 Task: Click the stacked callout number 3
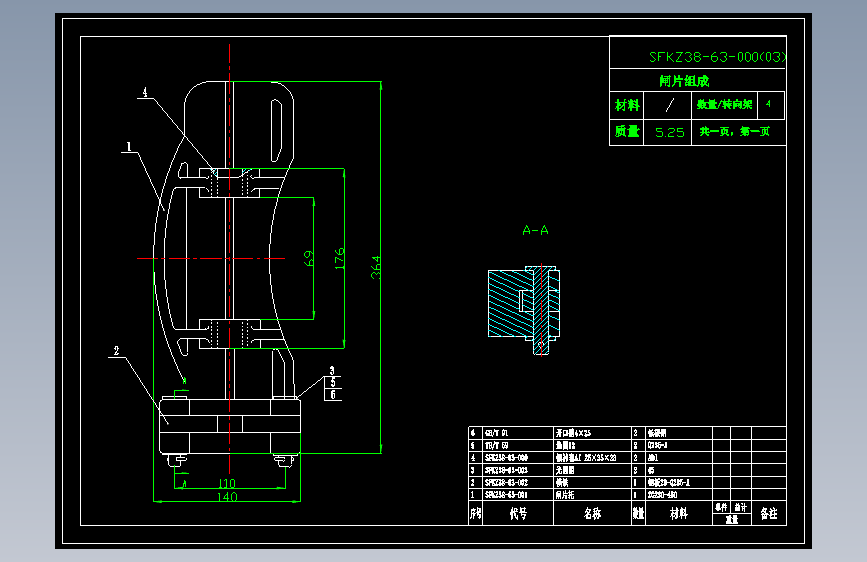(x=332, y=371)
